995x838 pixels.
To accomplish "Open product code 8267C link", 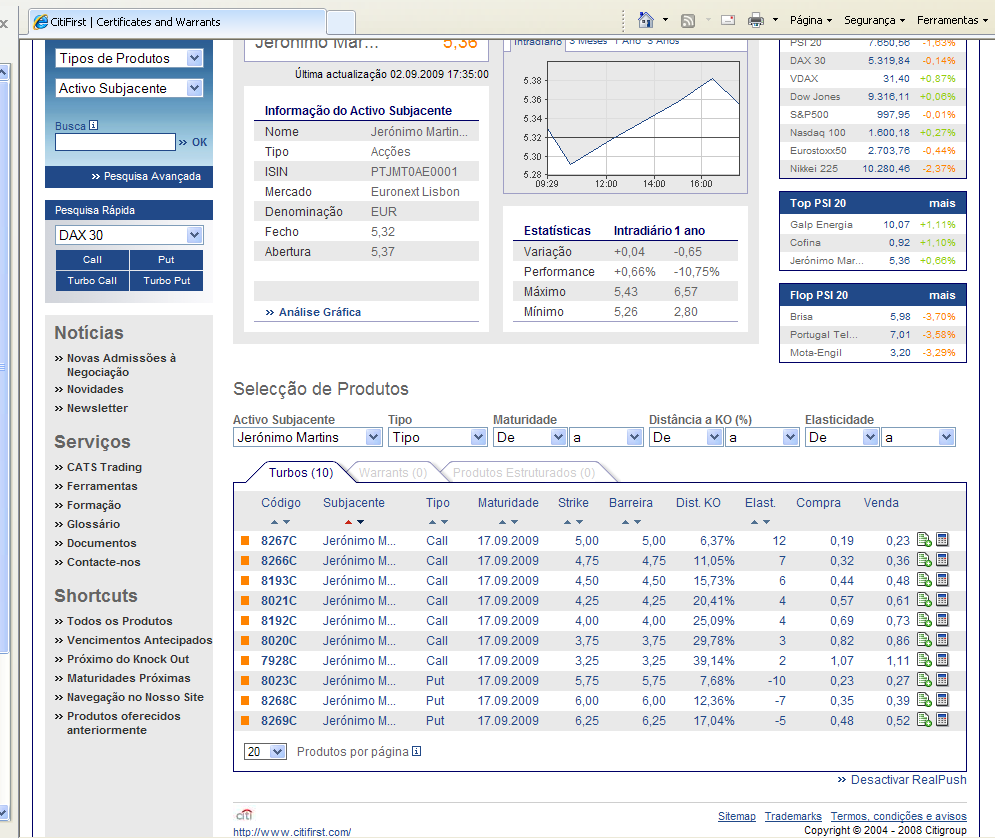I will click(279, 540).
